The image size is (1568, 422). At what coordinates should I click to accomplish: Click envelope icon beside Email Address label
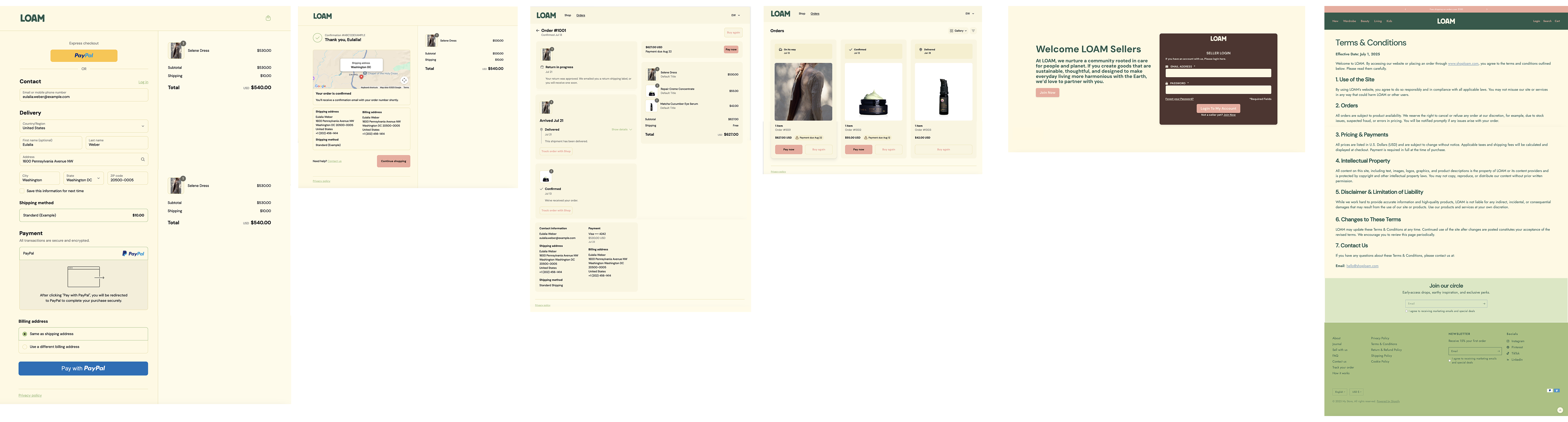point(1167,66)
